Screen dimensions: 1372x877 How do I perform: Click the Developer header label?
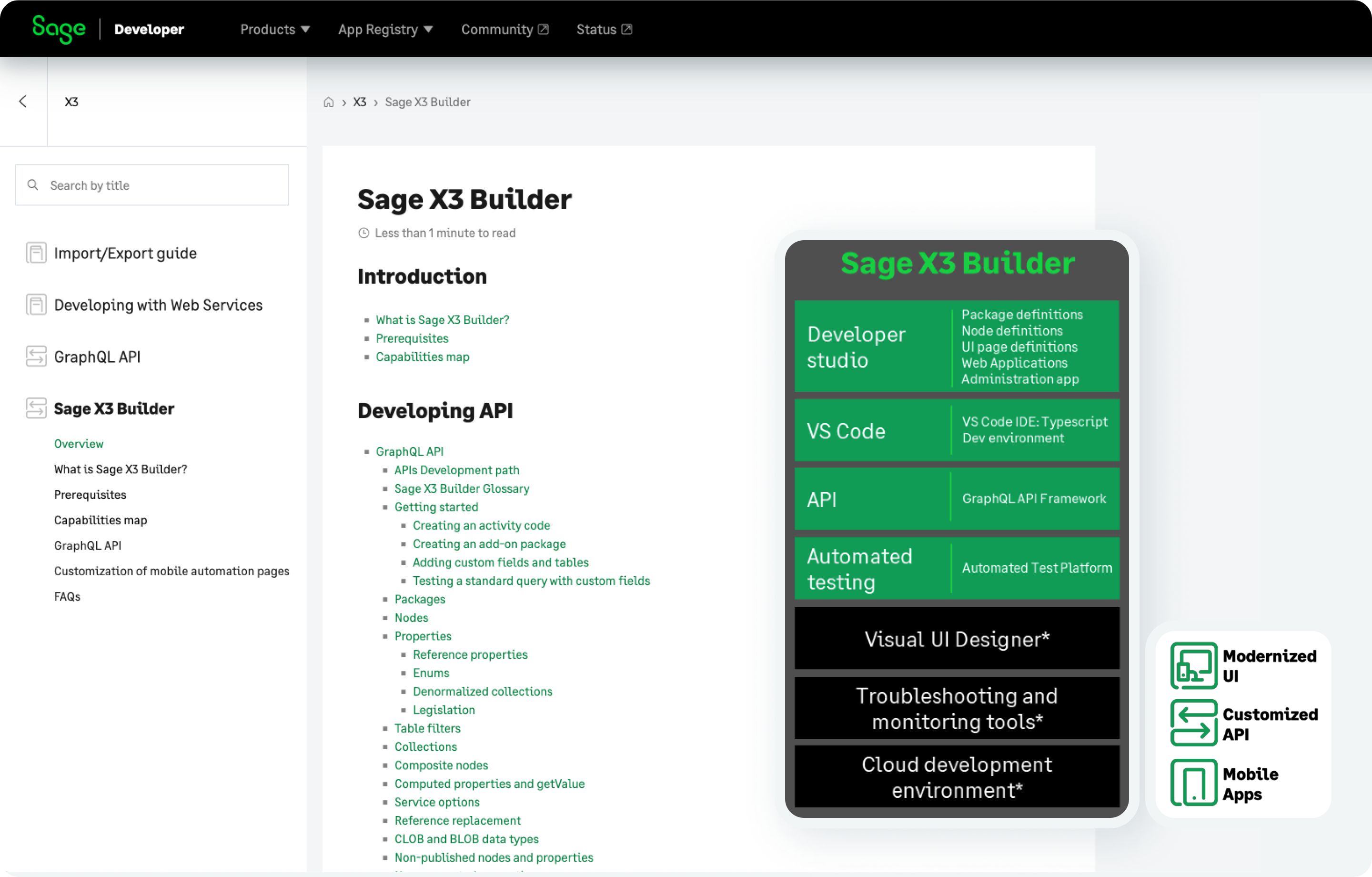149,29
